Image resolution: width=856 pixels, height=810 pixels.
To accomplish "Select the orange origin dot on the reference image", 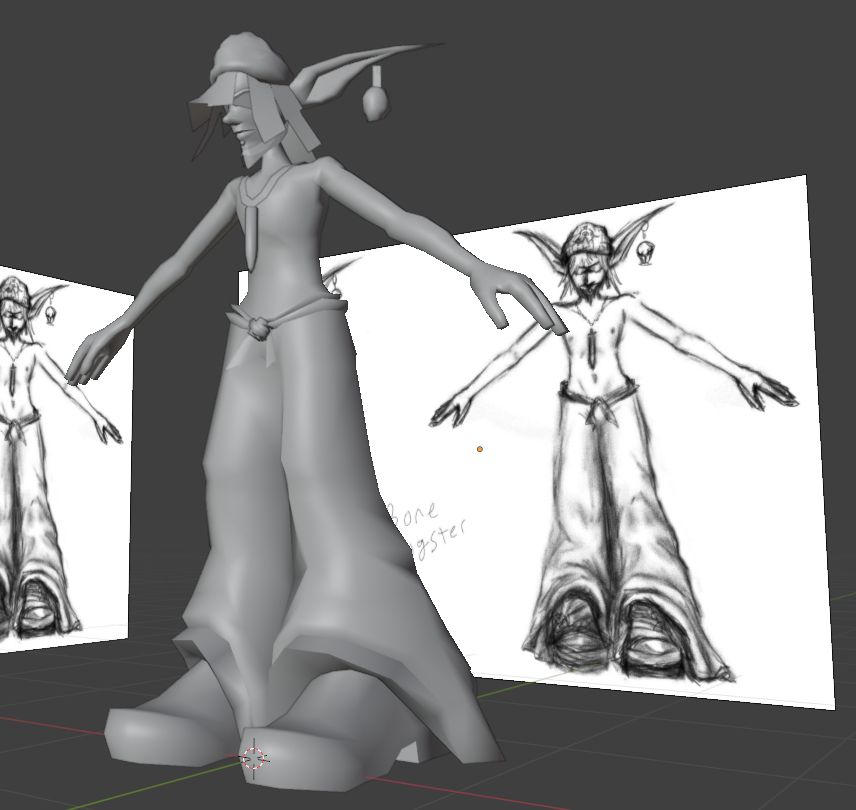I will click(479, 449).
